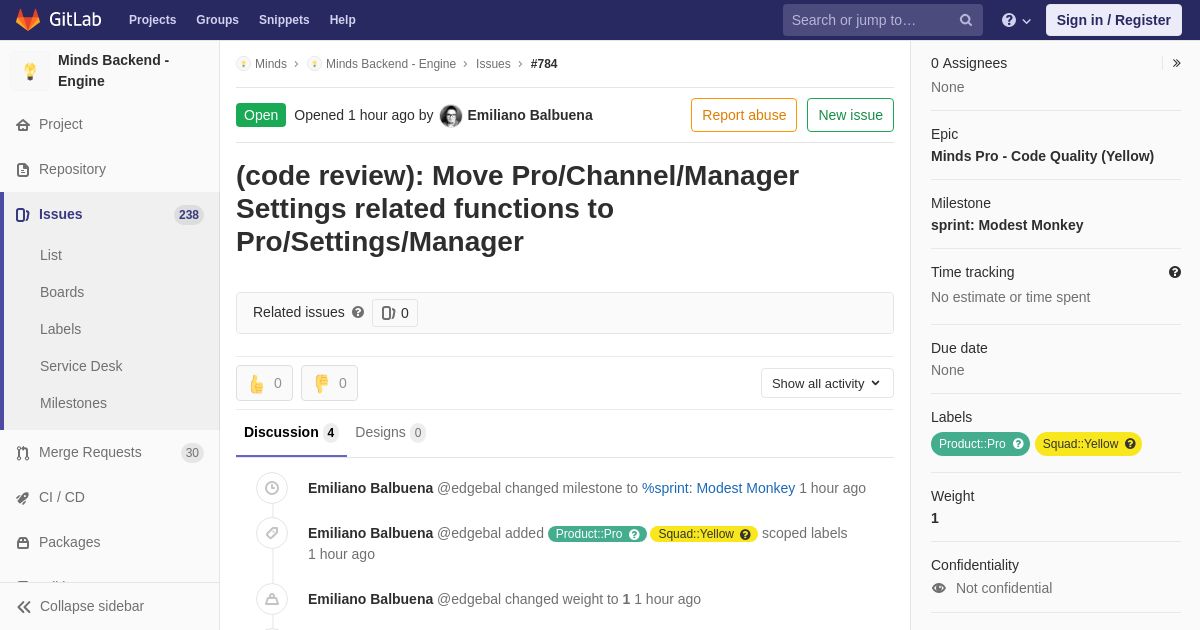The height and width of the screenshot is (630, 1200).
Task: Click Emiliano Balbuena's avatar in header
Action: (x=451, y=116)
